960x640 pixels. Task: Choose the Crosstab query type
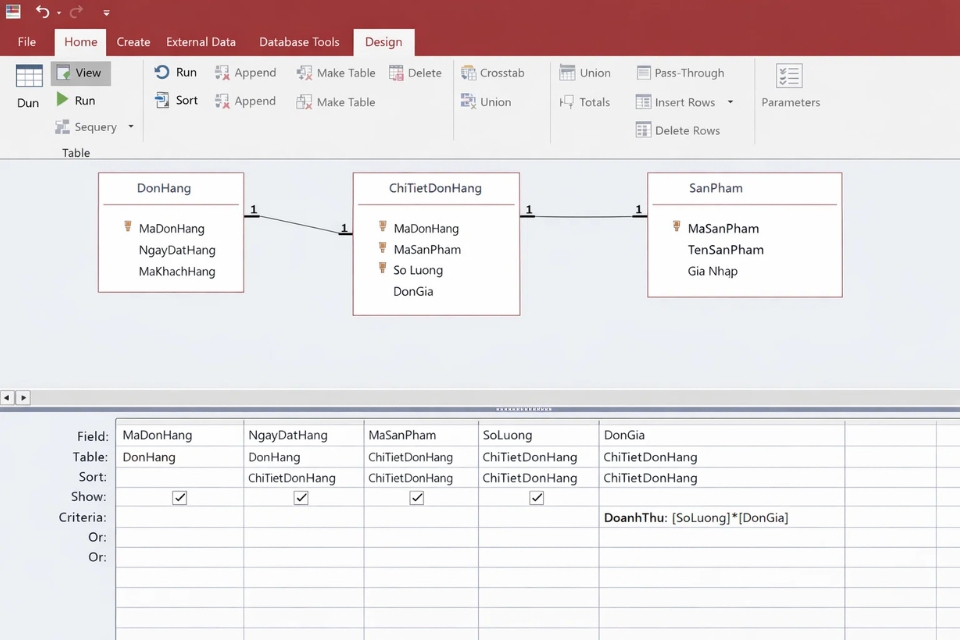[x=468, y=73]
